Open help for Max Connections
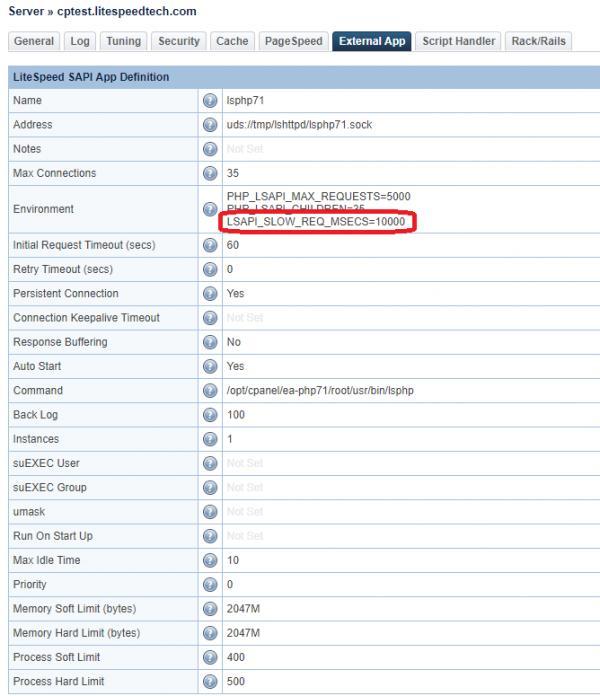The image size is (600, 696). pos(210,173)
